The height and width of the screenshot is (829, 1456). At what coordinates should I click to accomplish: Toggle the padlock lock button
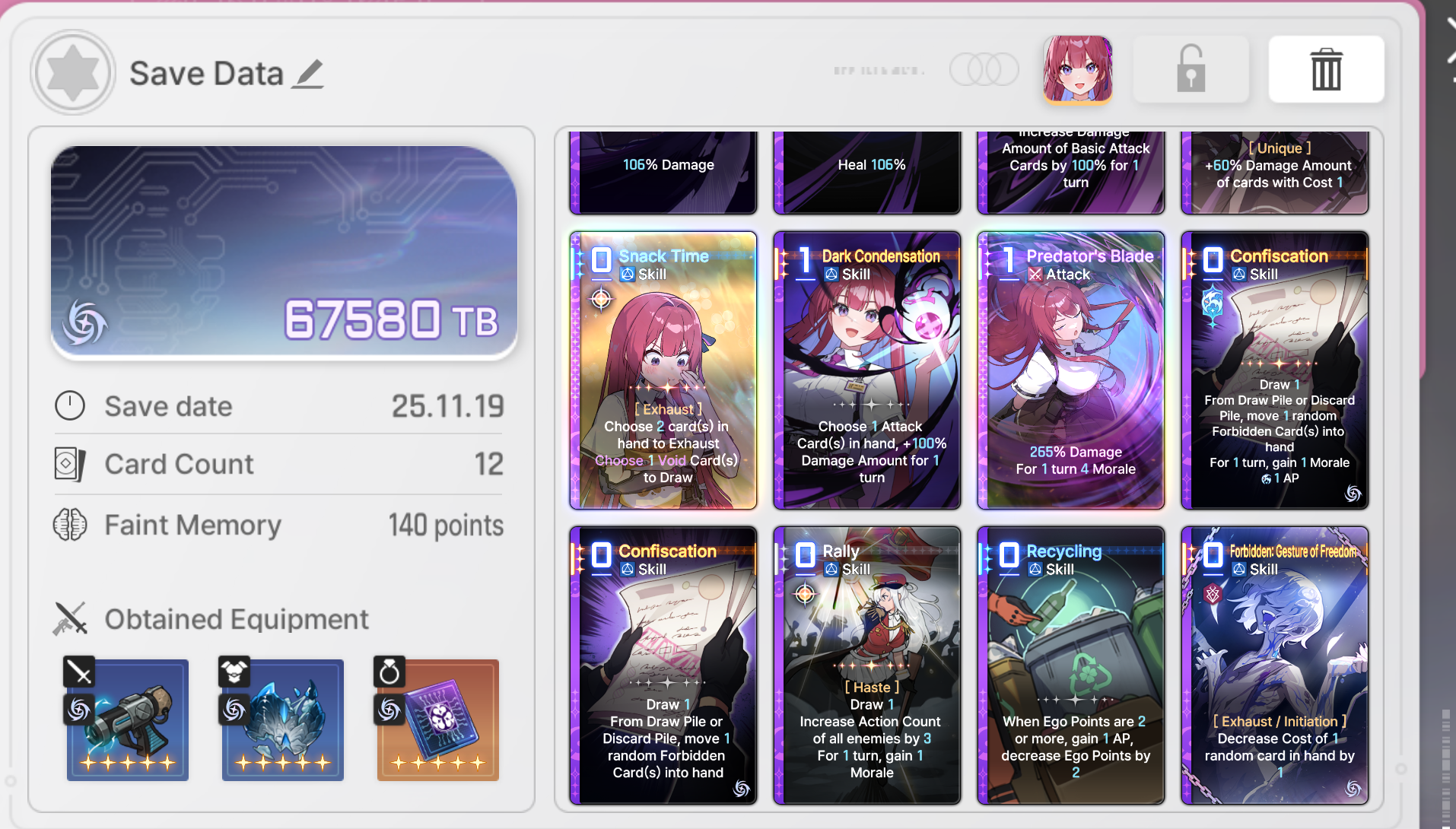(1191, 69)
